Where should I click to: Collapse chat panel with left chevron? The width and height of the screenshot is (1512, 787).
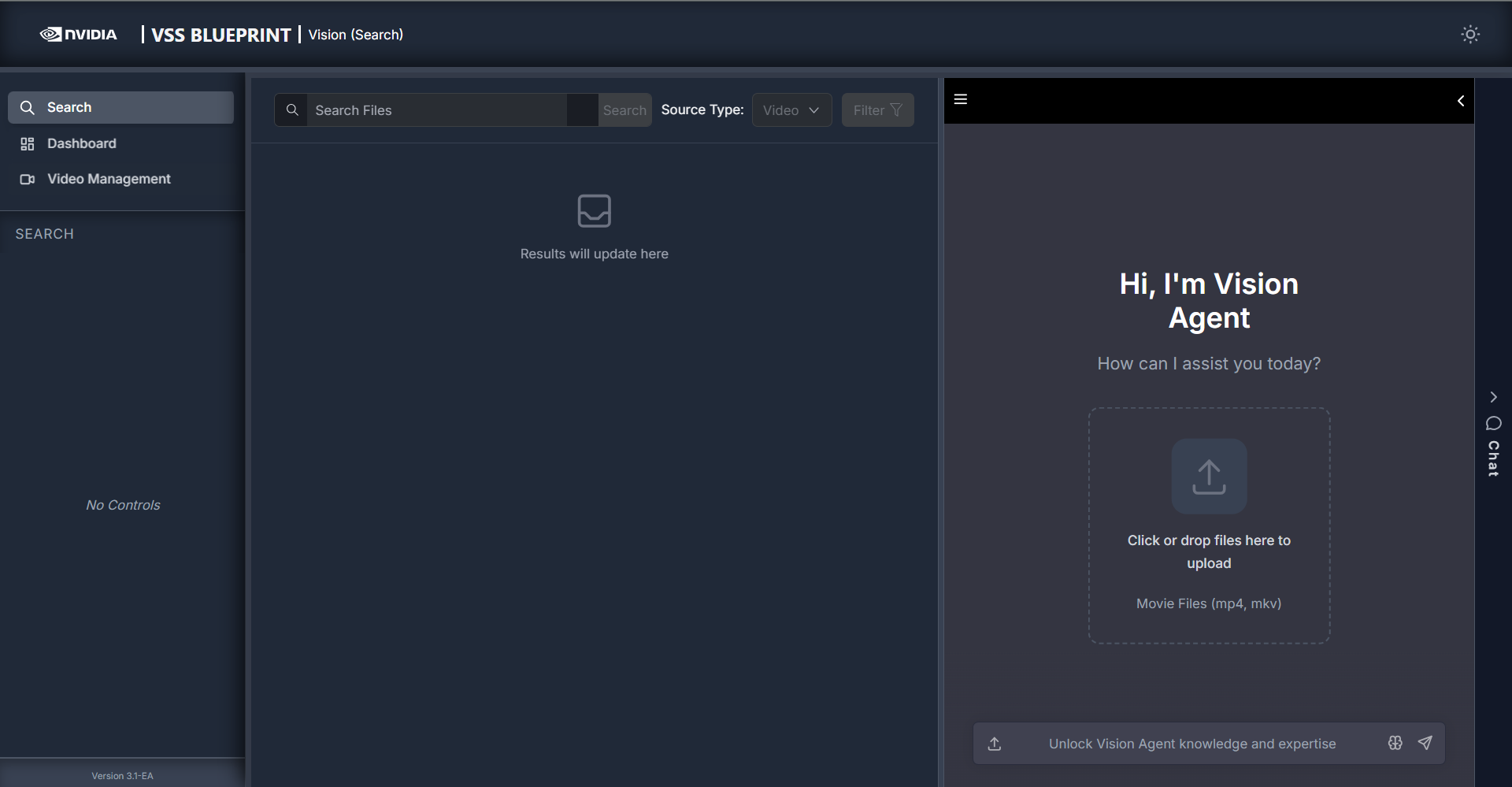pyautogui.click(x=1460, y=101)
